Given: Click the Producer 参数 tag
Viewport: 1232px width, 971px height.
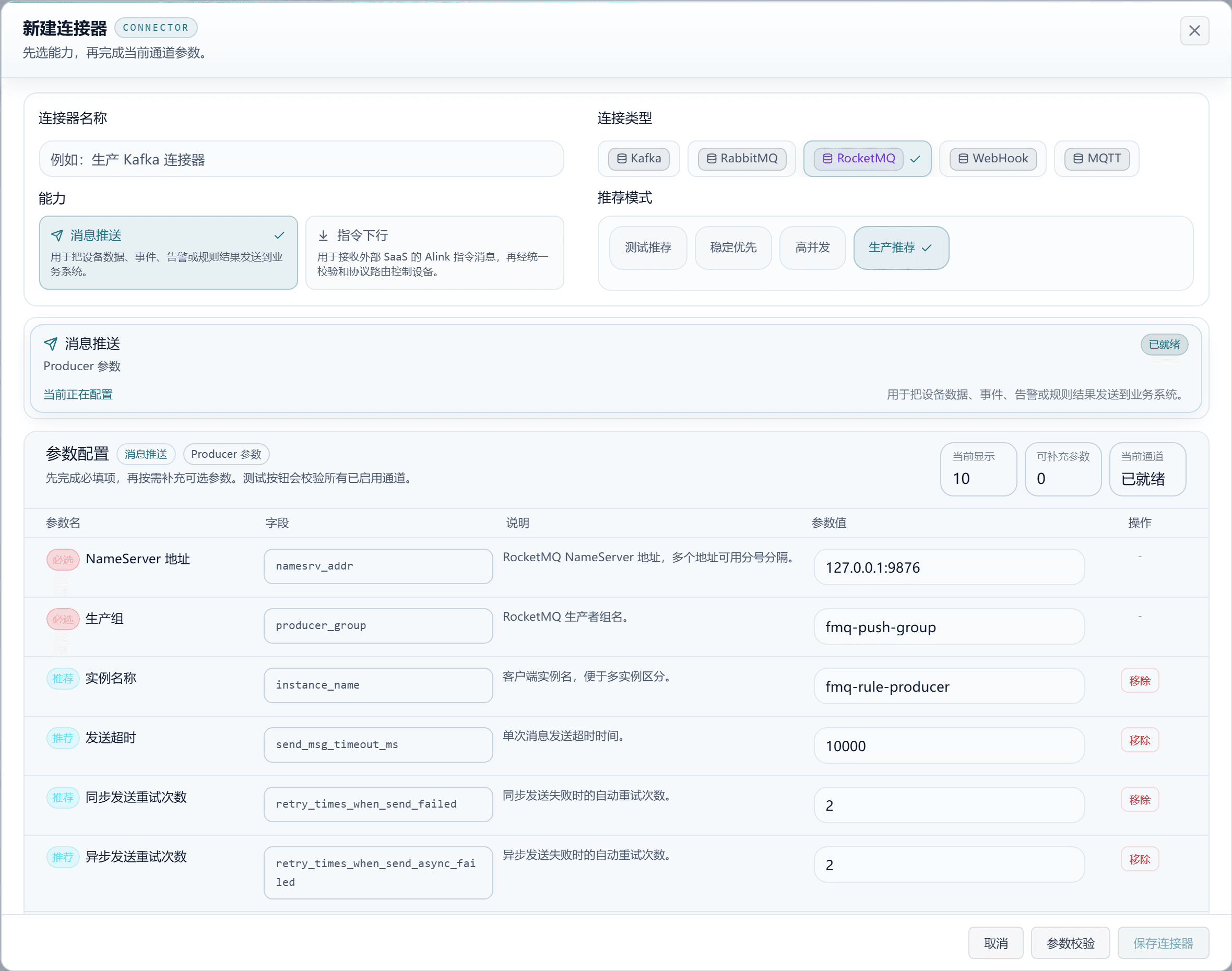Looking at the screenshot, I should [226, 454].
